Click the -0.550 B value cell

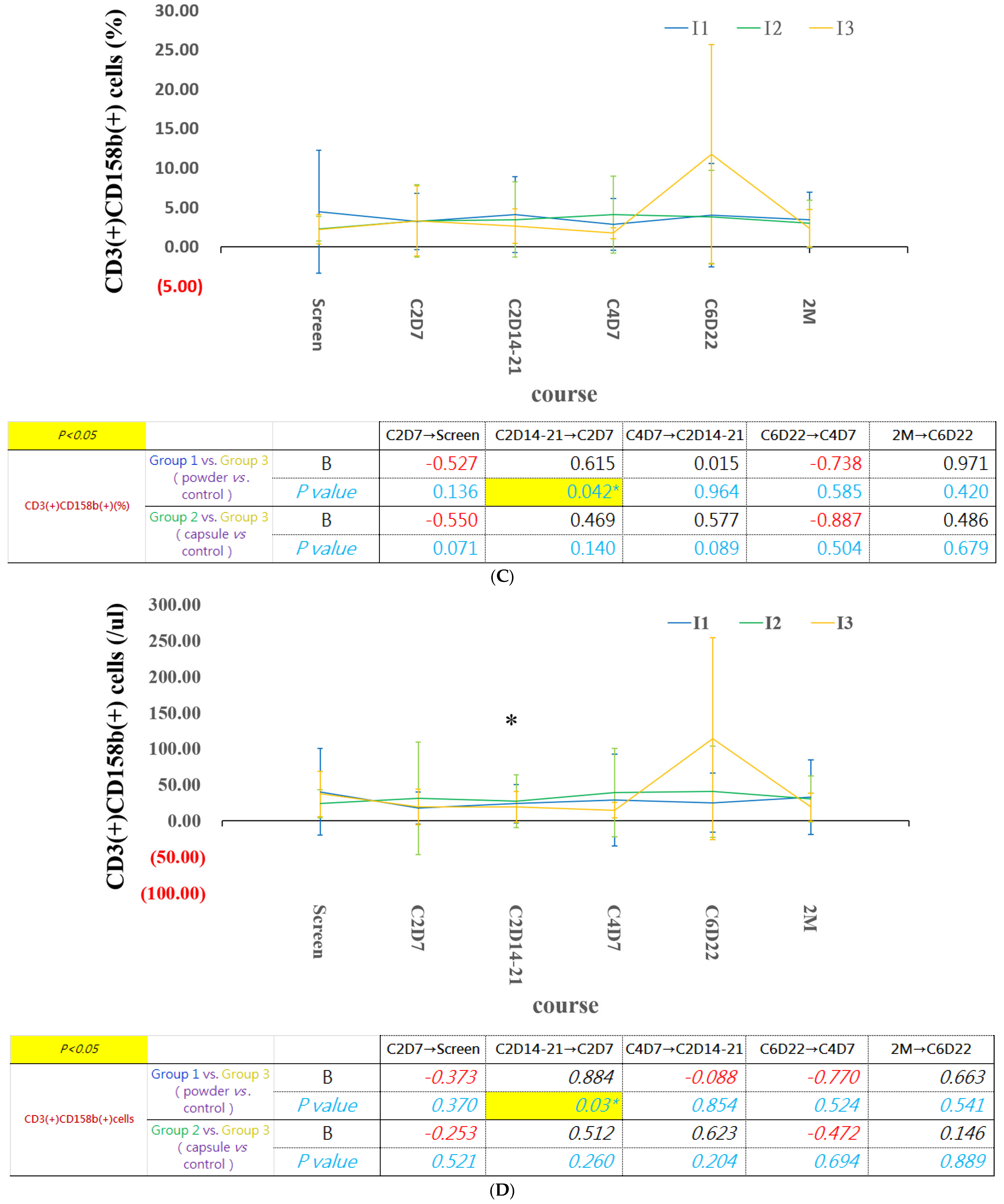tap(432, 520)
